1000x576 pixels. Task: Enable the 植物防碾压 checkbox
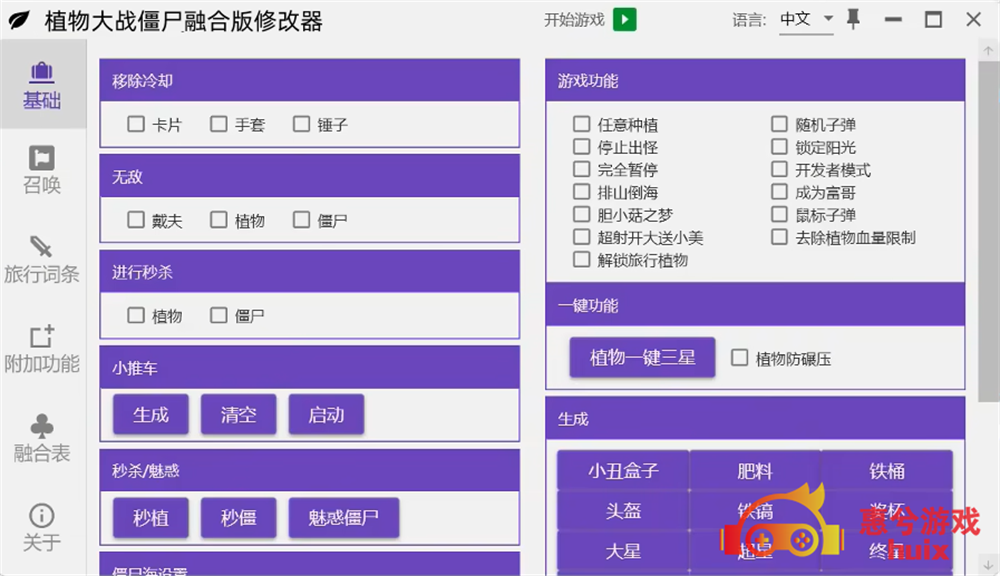coord(740,358)
